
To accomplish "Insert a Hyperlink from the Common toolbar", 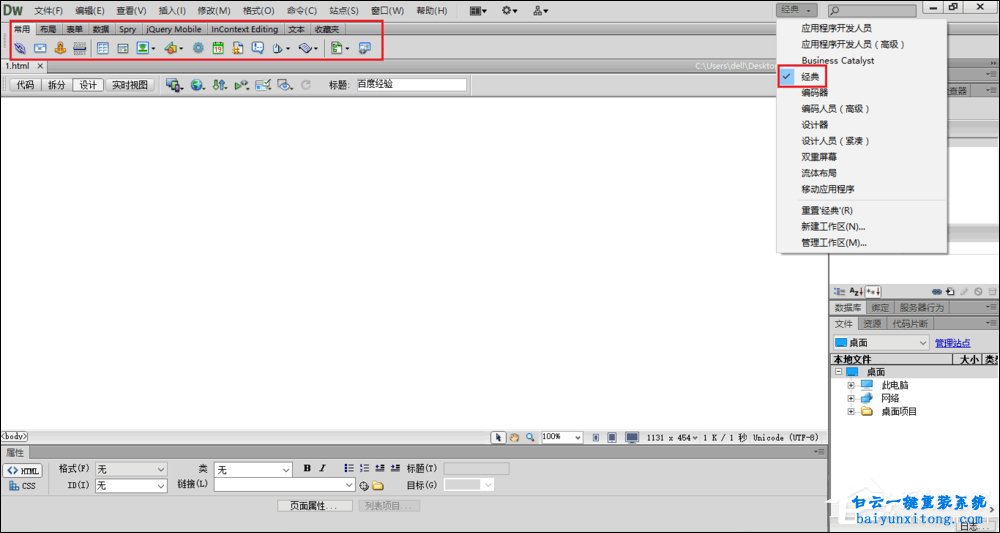I will pyautogui.click(x=20, y=48).
